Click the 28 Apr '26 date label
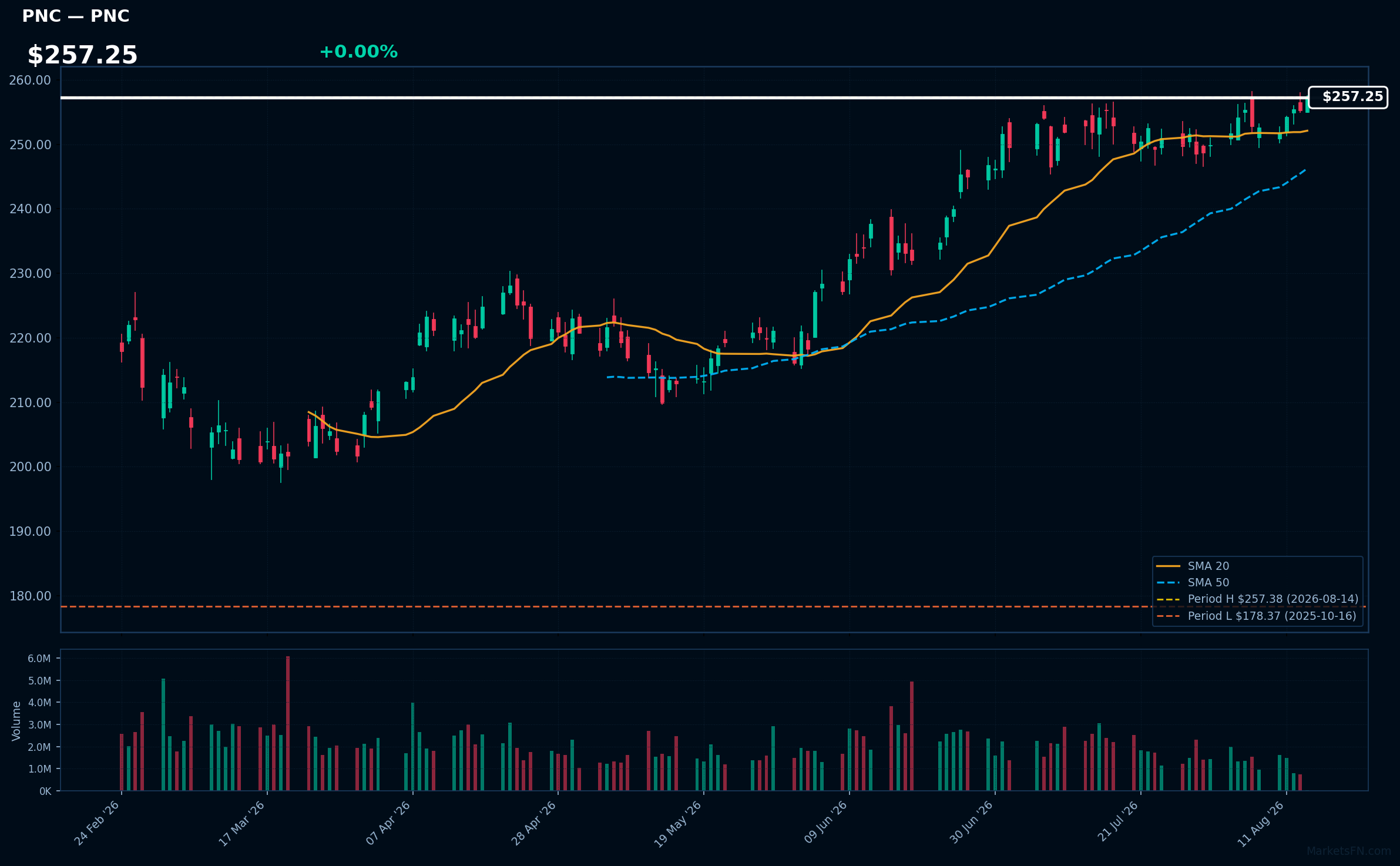This screenshot has height=866, width=1400. [x=533, y=823]
